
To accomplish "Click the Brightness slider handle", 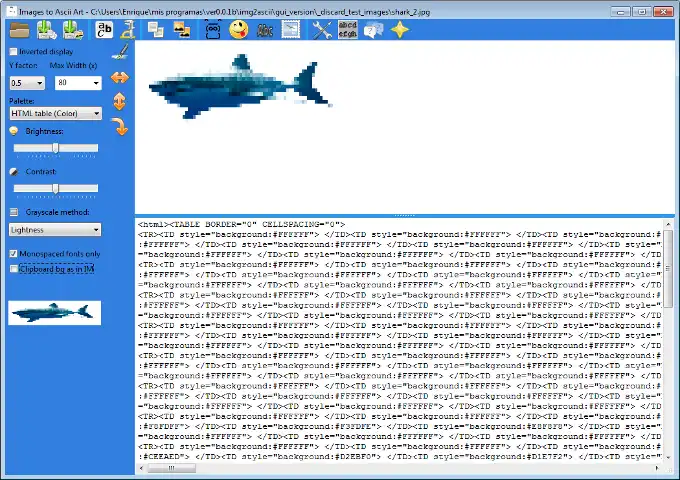I will pos(56,148).
